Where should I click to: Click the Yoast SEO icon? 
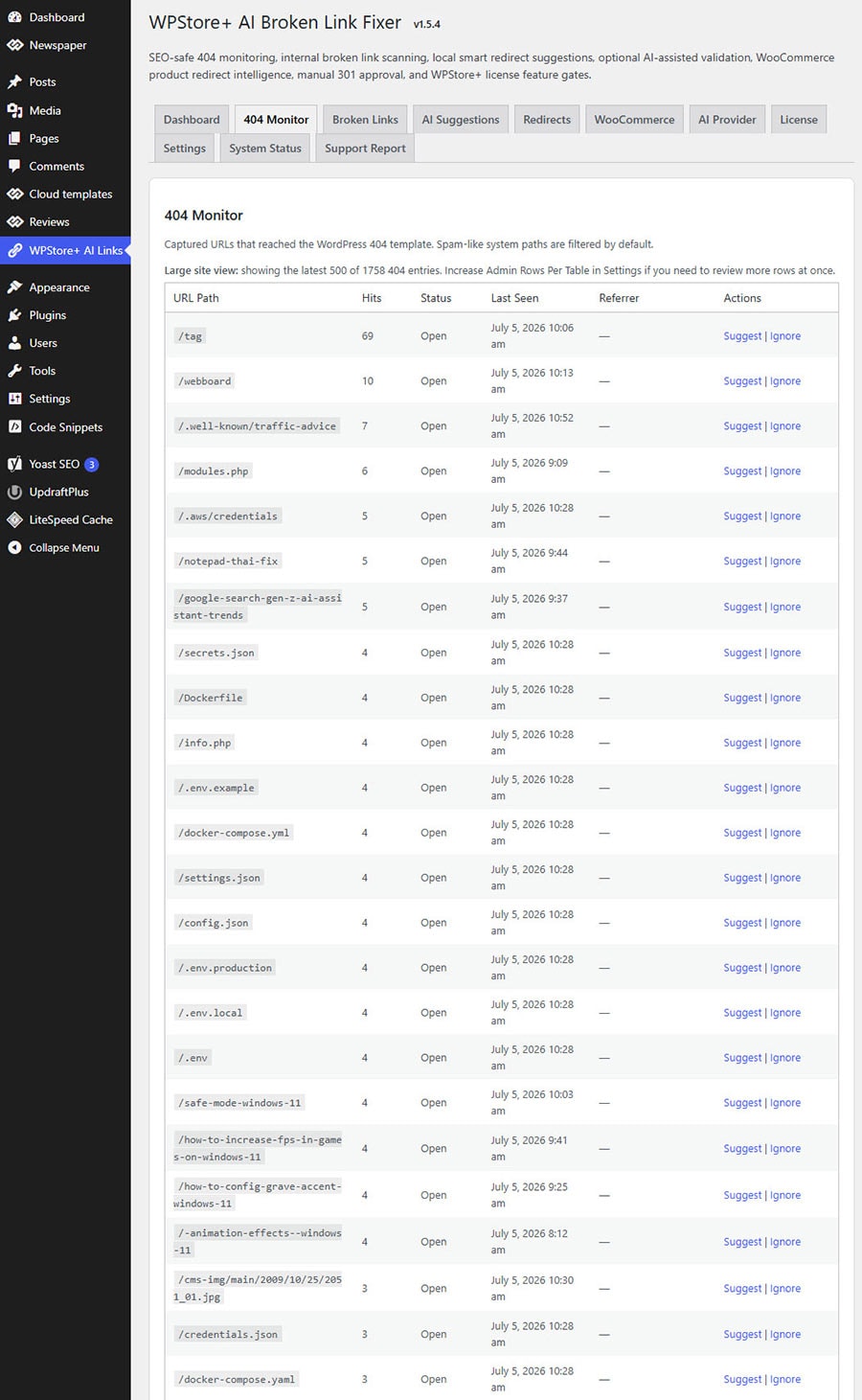(14, 464)
